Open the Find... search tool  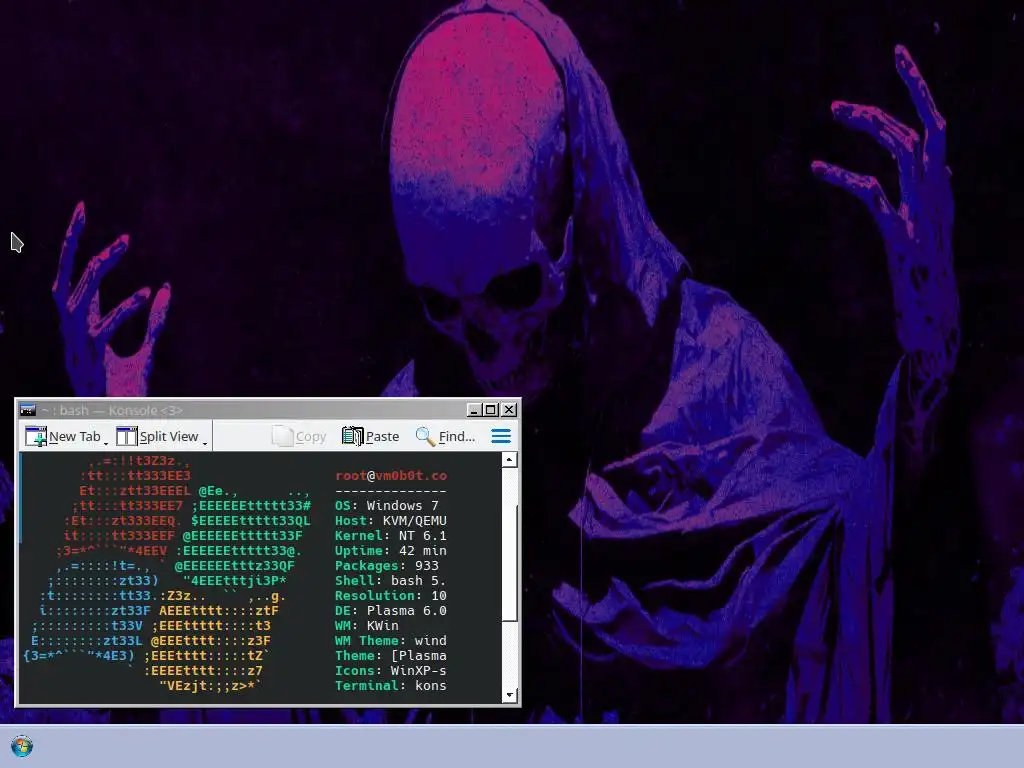pyautogui.click(x=445, y=436)
